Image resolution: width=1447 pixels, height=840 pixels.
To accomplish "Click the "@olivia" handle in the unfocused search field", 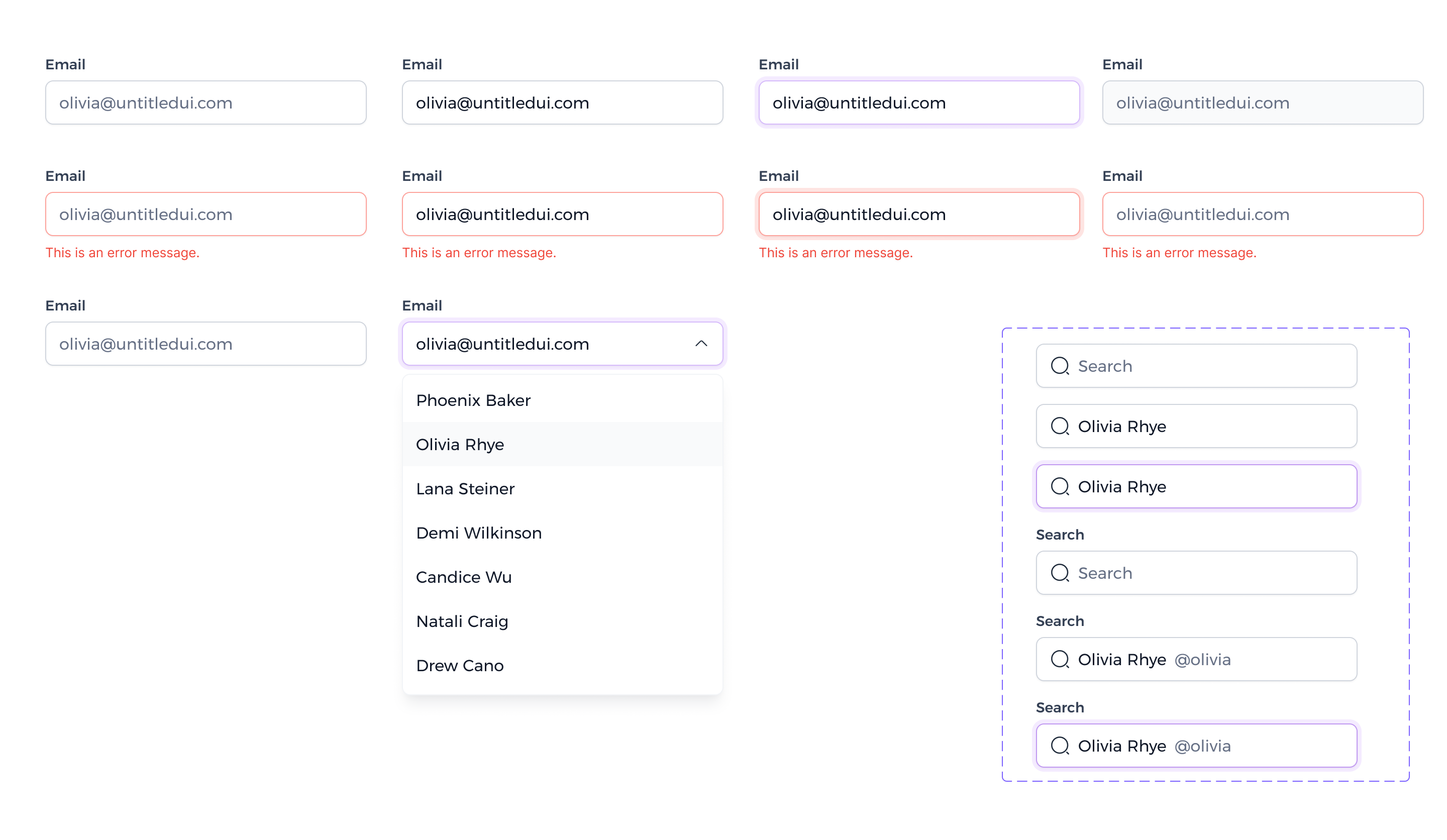I will click(1202, 660).
